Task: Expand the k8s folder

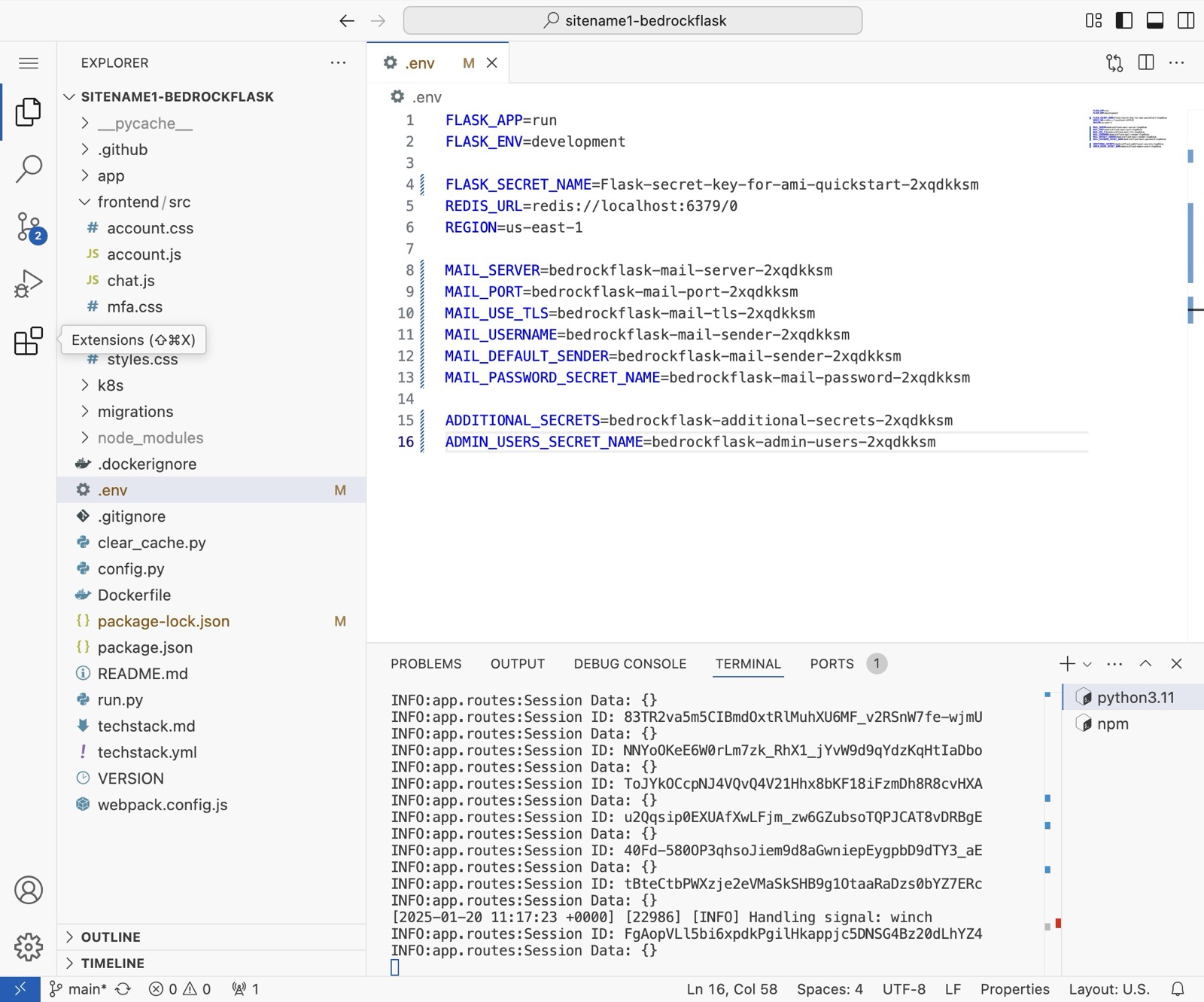Action: tap(211, 385)
